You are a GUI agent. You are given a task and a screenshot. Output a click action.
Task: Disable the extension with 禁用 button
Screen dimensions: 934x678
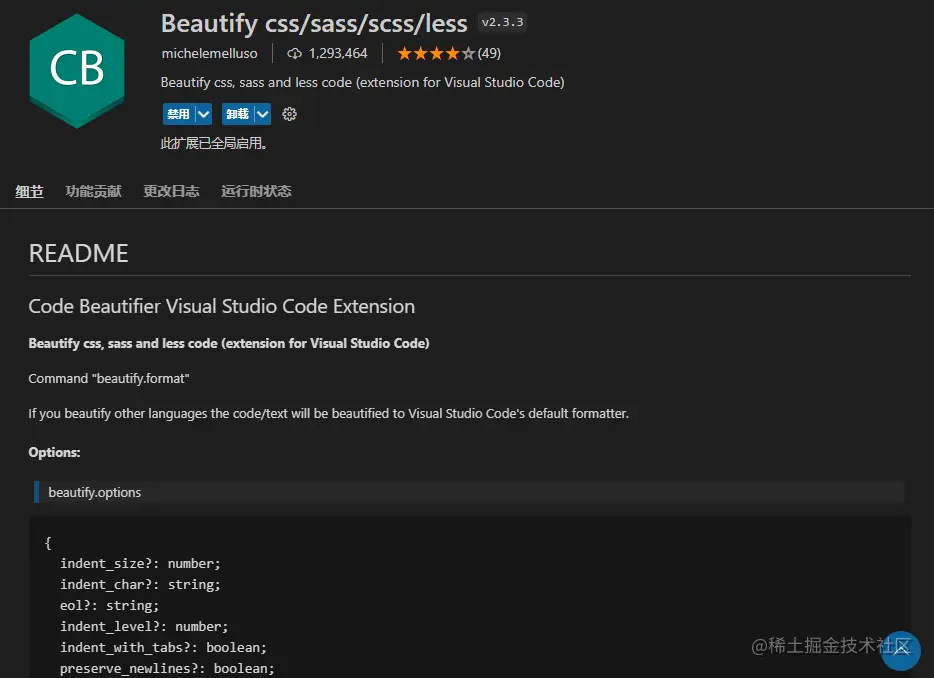(177, 114)
